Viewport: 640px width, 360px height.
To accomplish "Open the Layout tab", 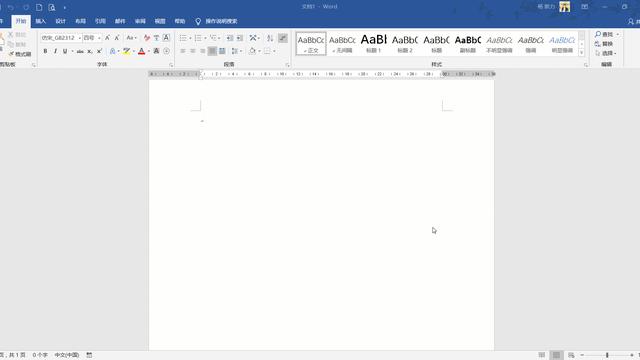I will tap(80, 21).
